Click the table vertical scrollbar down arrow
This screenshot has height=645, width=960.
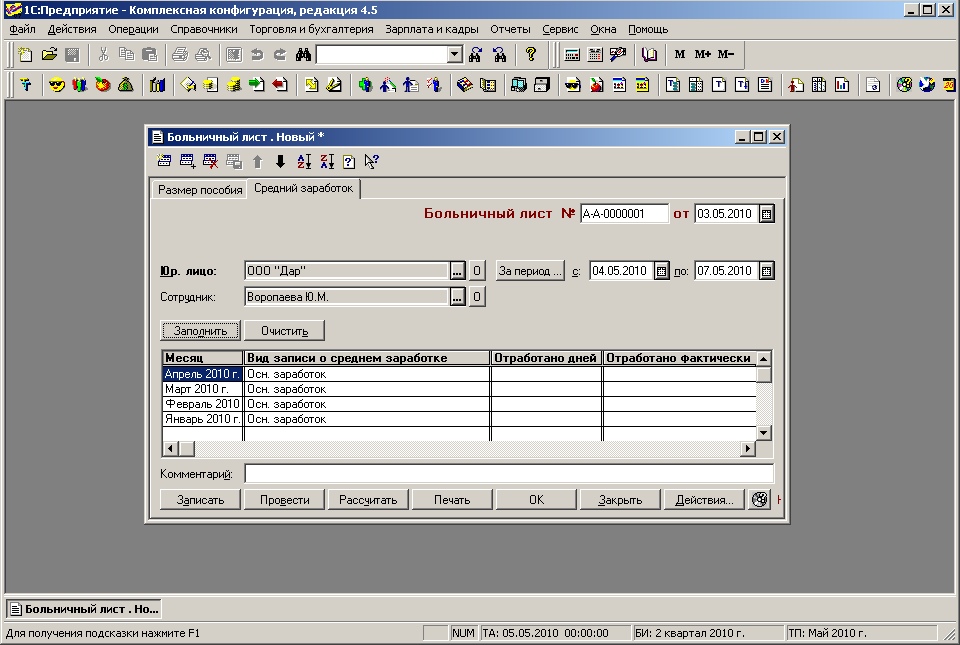tap(763, 433)
